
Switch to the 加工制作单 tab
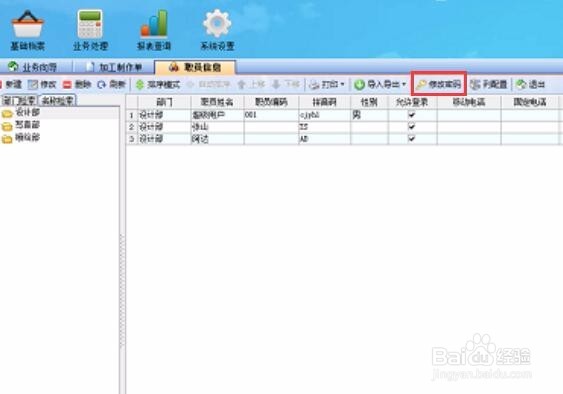point(114,67)
